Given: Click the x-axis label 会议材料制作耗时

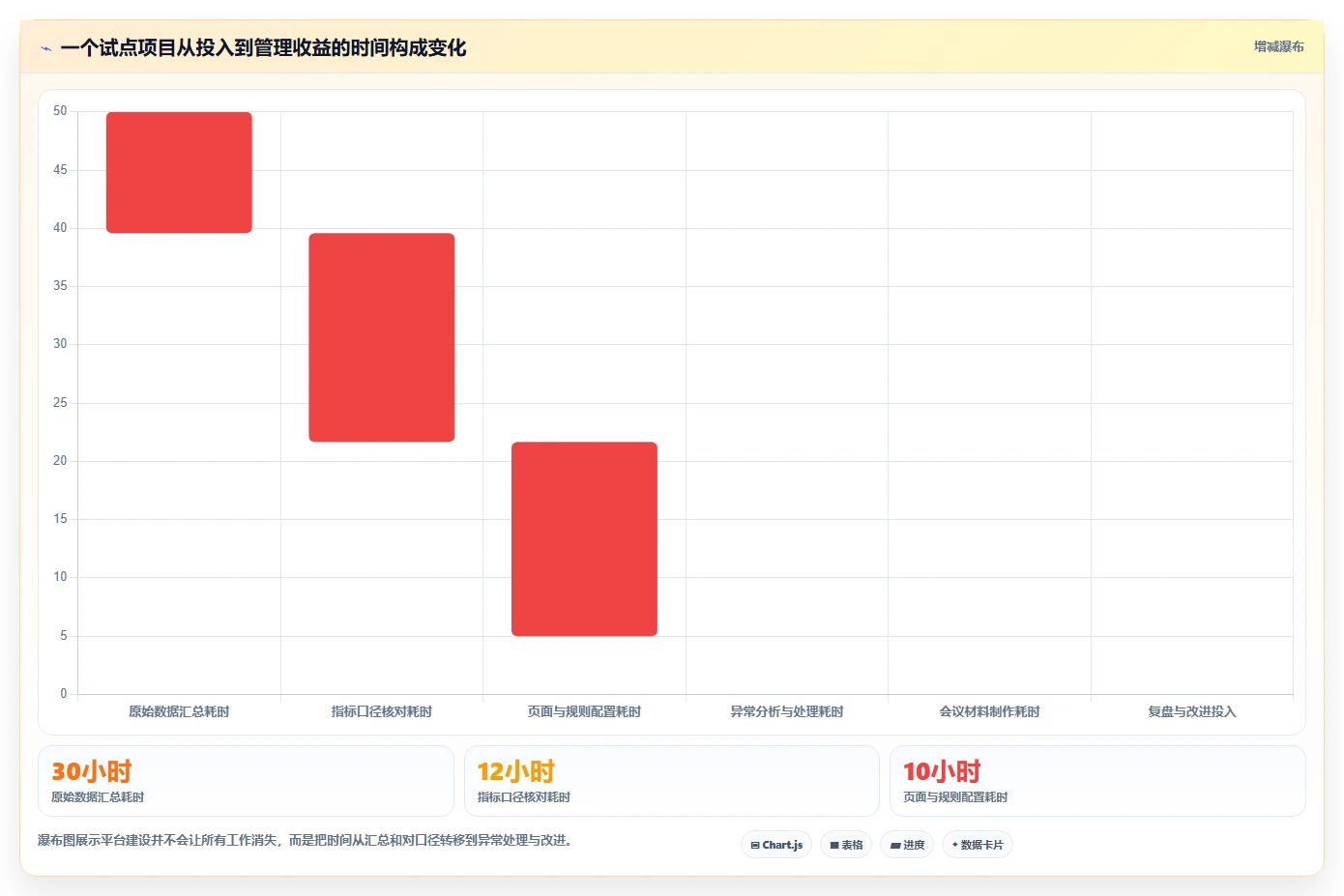Looking at the screenshot, I should 989,711.
